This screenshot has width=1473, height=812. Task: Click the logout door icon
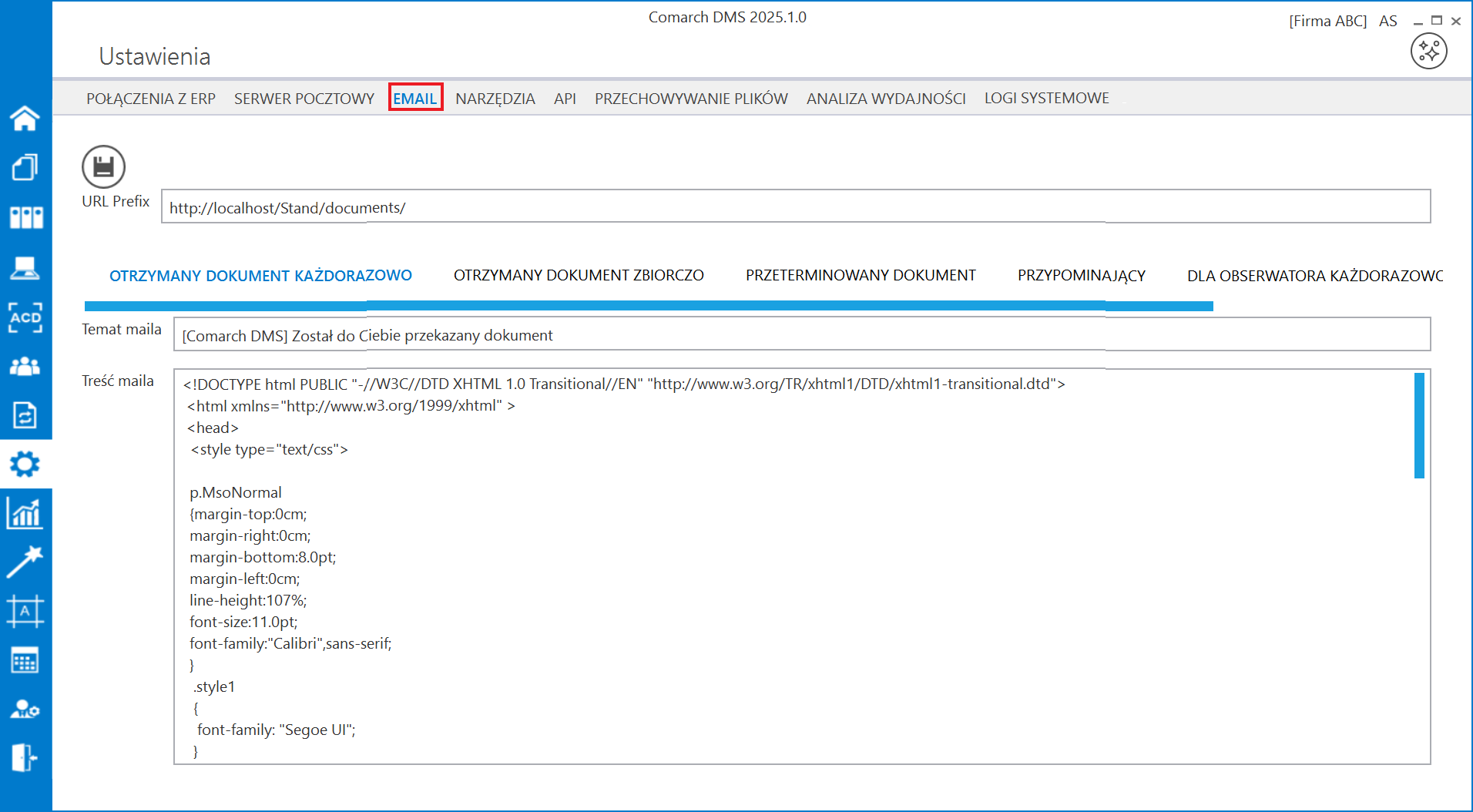pyautogui.click(x=25, y=757)
